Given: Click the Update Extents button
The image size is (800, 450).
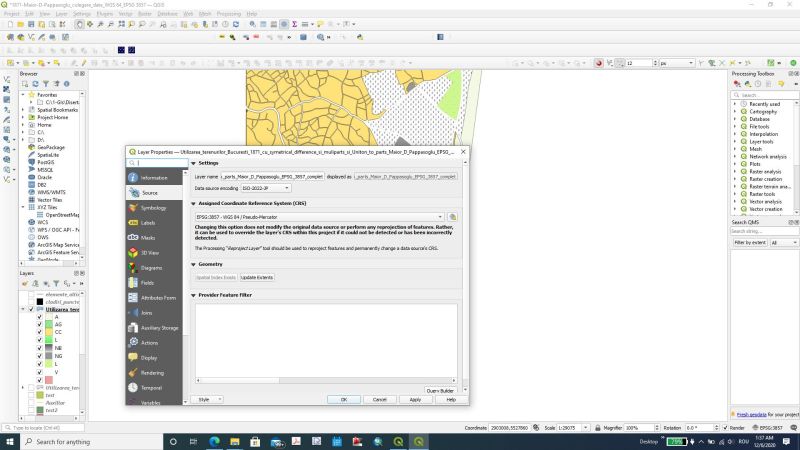Looking at the screenshot, I should click(x=257, y=278).
